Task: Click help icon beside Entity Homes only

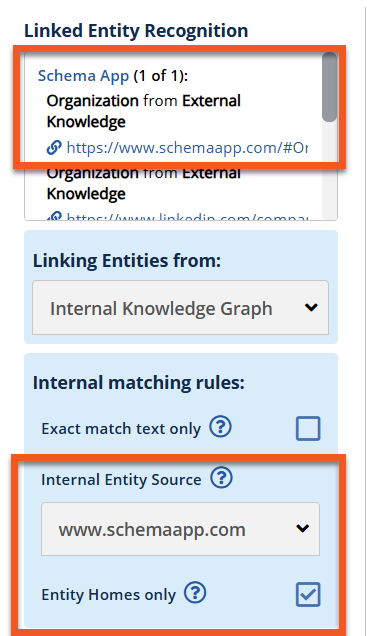Action: [195, 593]
